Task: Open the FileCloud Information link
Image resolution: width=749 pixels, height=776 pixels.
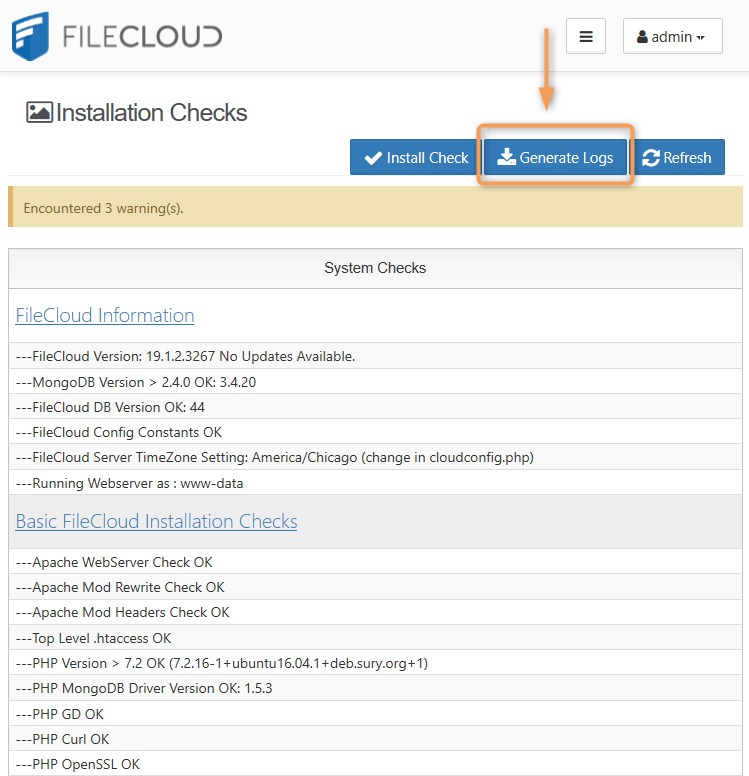Action: [105, 316]
